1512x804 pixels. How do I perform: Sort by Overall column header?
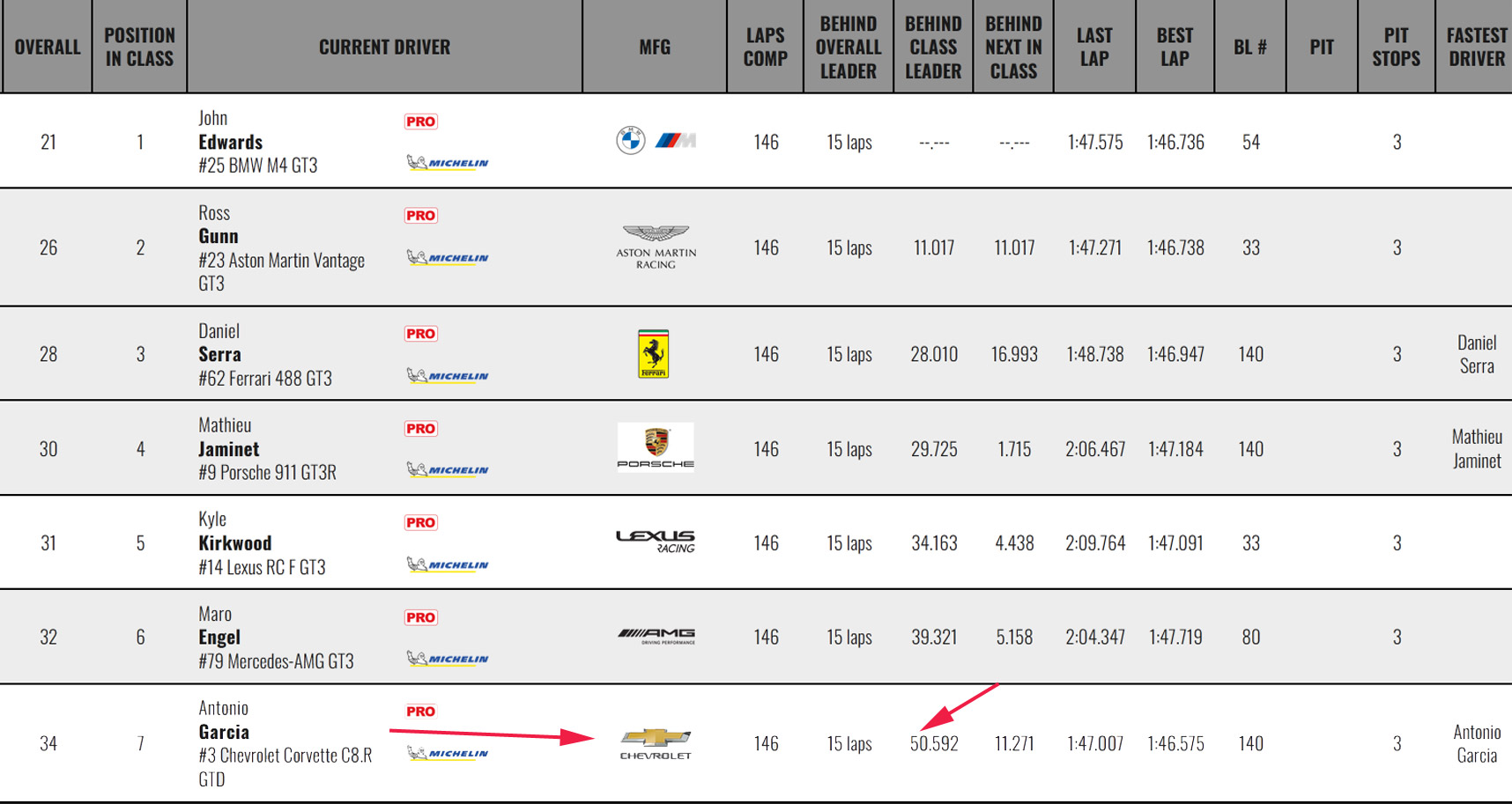(x=48, y=47)
